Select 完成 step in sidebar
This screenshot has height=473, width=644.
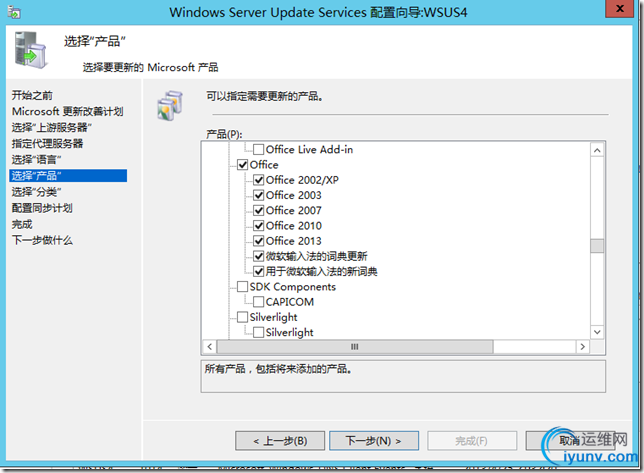pyautogui.click(x=22, y=224)
